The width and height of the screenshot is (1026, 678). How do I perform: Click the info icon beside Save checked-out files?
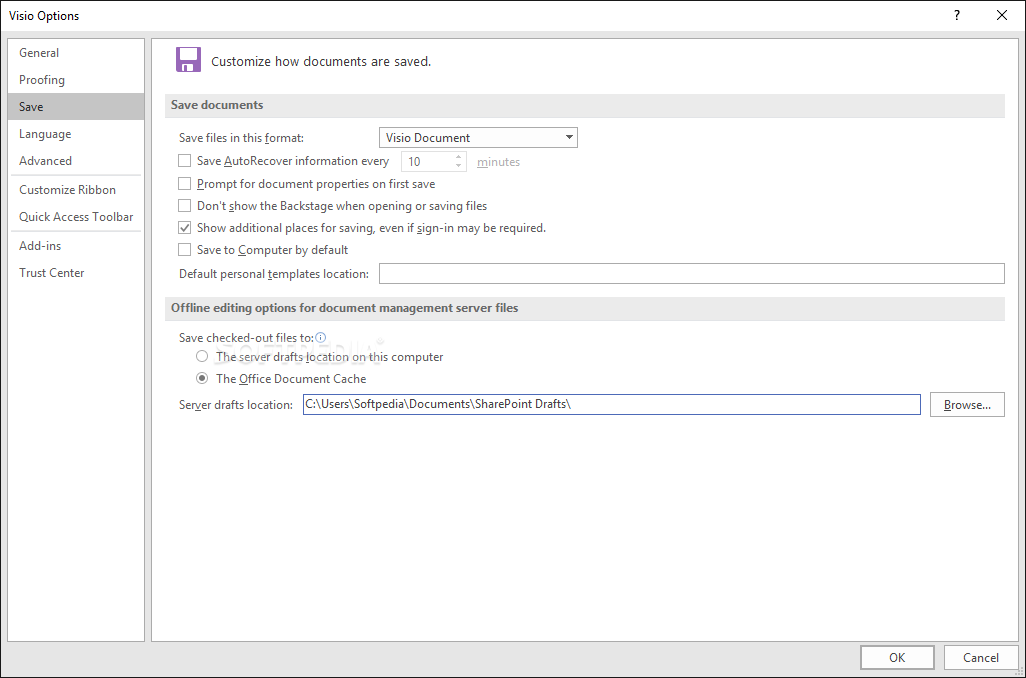(x=321, y=338)
